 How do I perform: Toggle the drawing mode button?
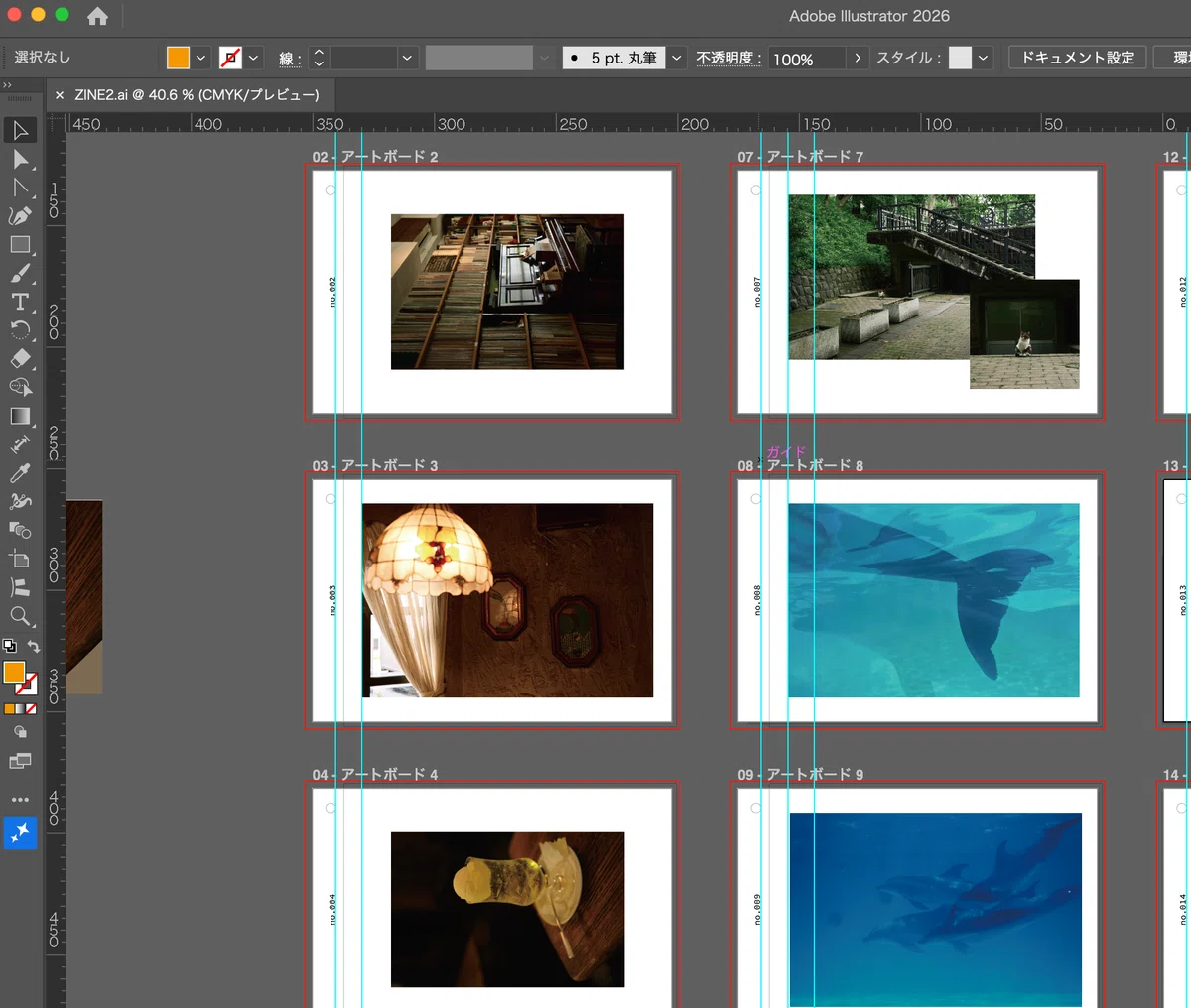click(20, 732)
